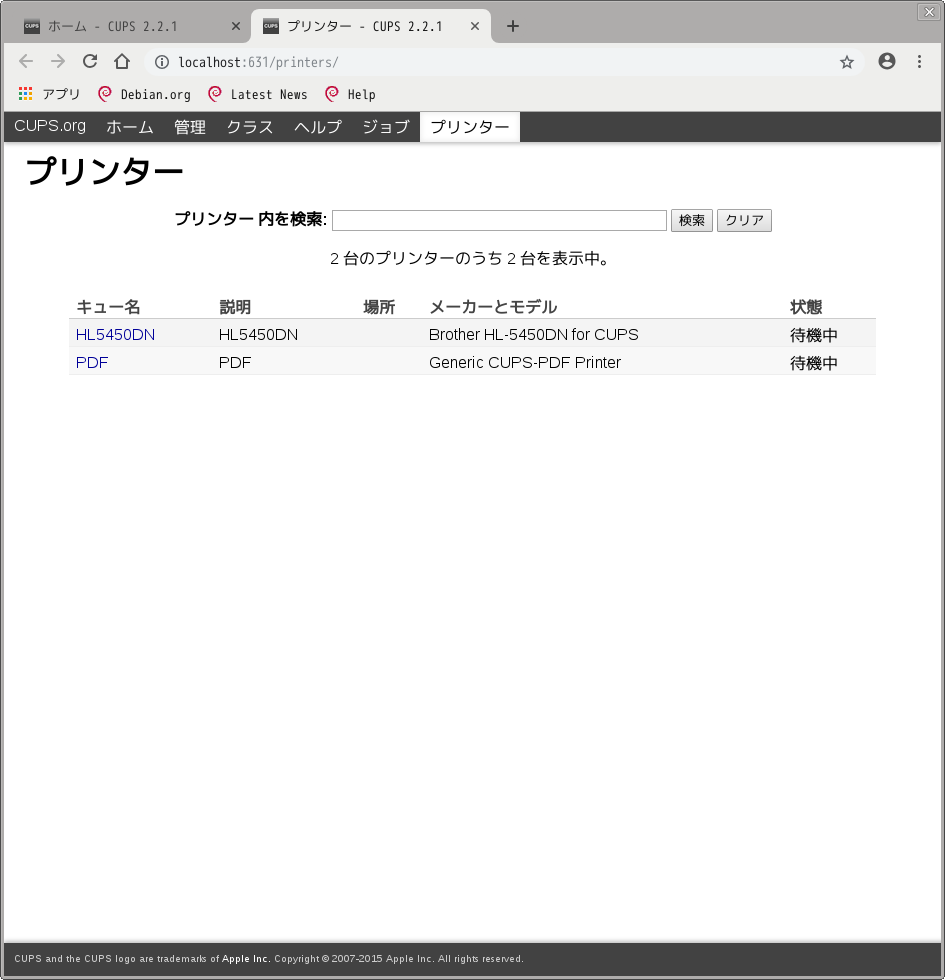This screenshot has height=980, width=945.
Task: Bookmark this page with star icon
Action: tap(847, 62)
